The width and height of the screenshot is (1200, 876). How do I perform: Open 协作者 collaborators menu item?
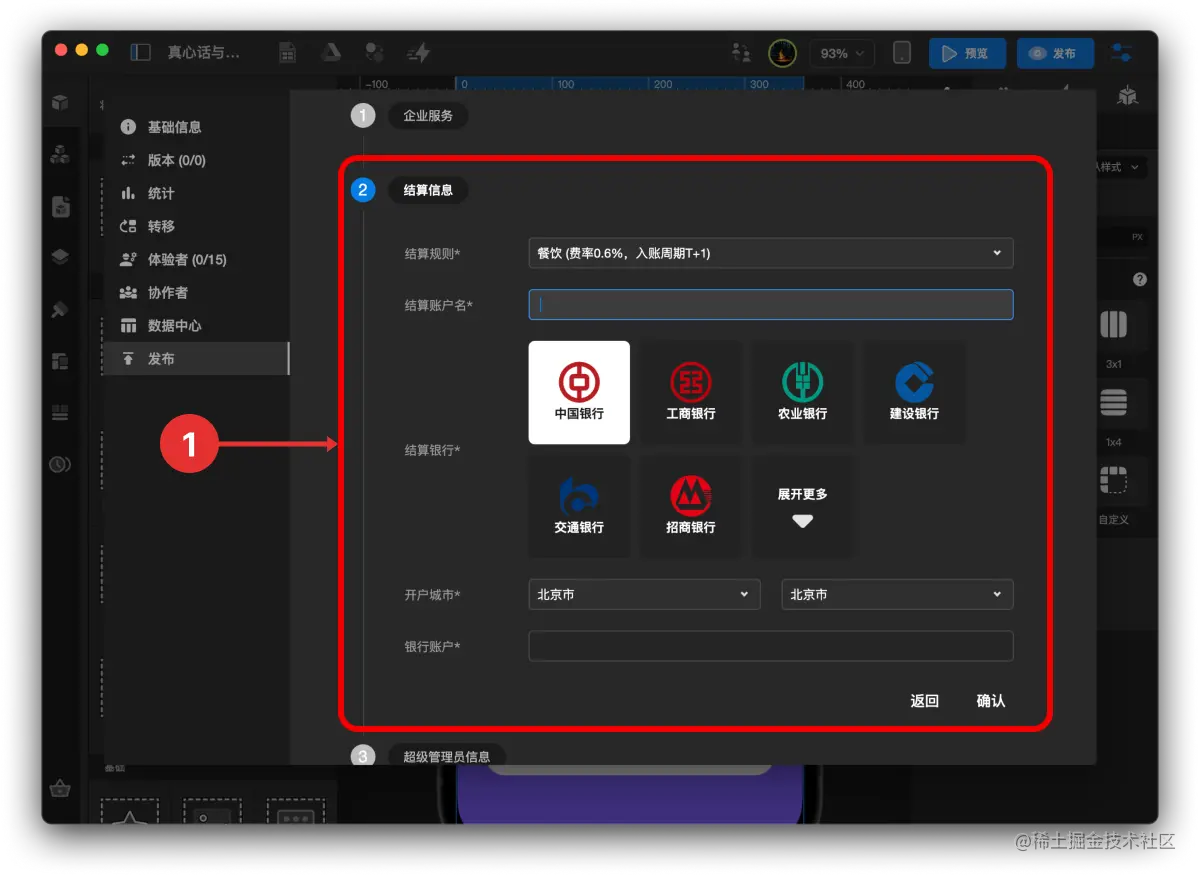coord(196,292)
